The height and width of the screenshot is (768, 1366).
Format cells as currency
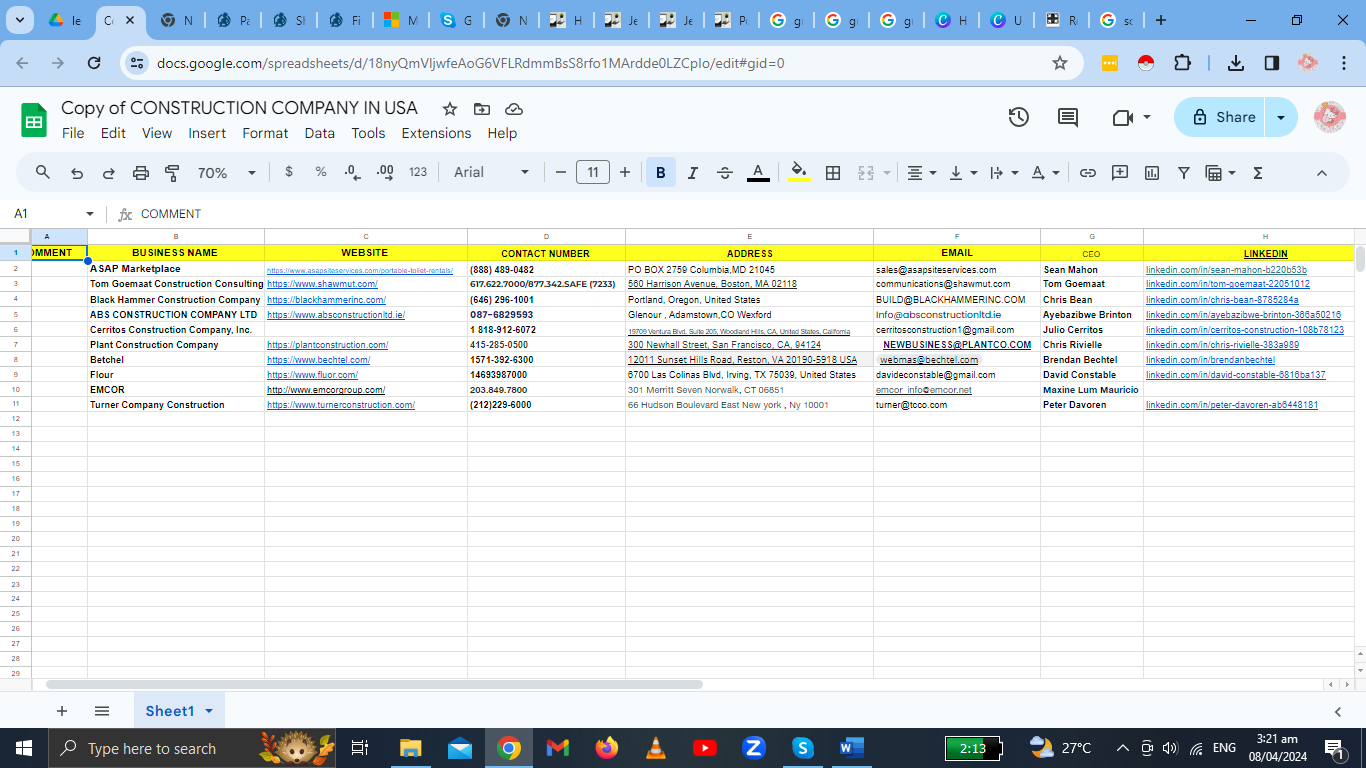(289, 172)
